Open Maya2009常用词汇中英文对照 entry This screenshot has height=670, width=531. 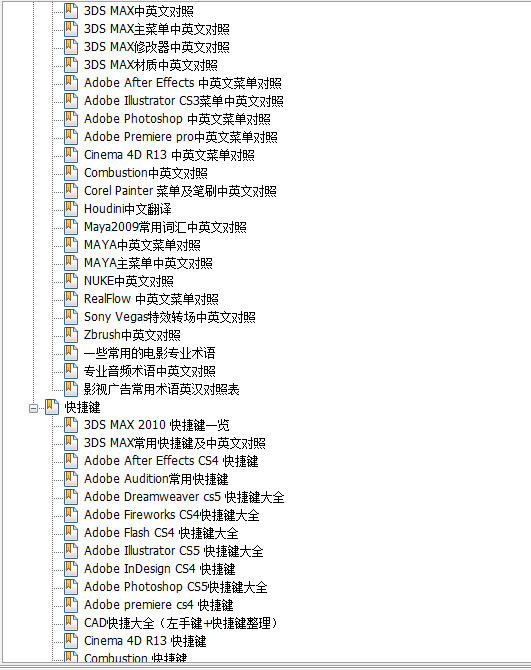[x=165, y=227]
